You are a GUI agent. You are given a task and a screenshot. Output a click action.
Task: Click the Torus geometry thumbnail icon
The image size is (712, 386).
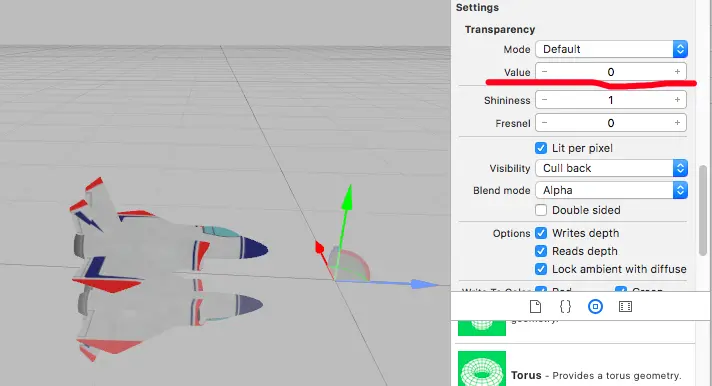[x=482, y=368]
